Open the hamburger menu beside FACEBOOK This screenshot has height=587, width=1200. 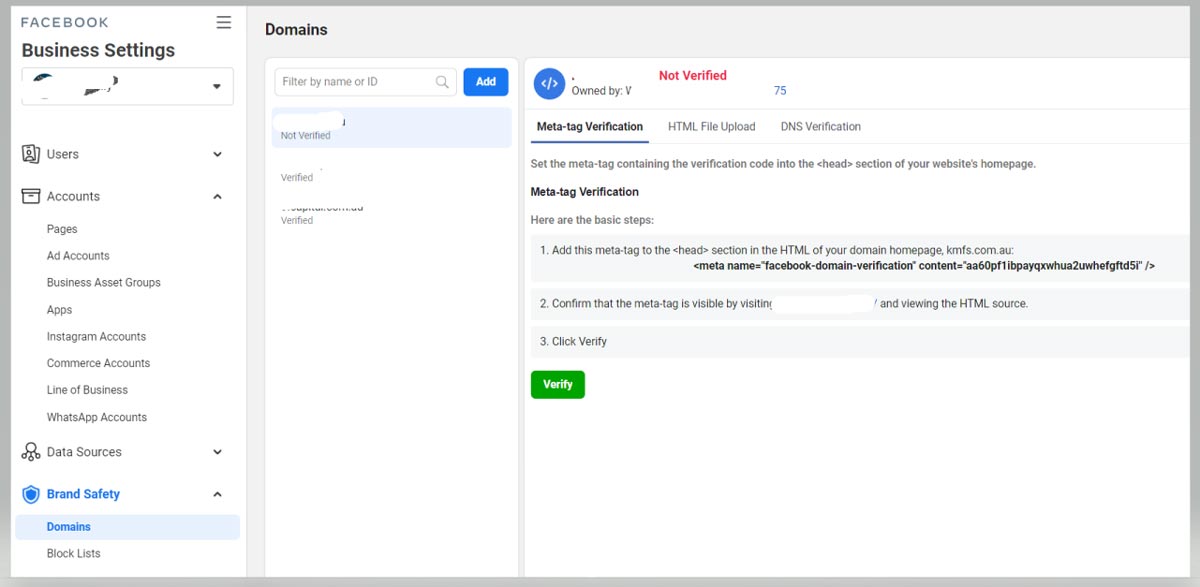224,22
